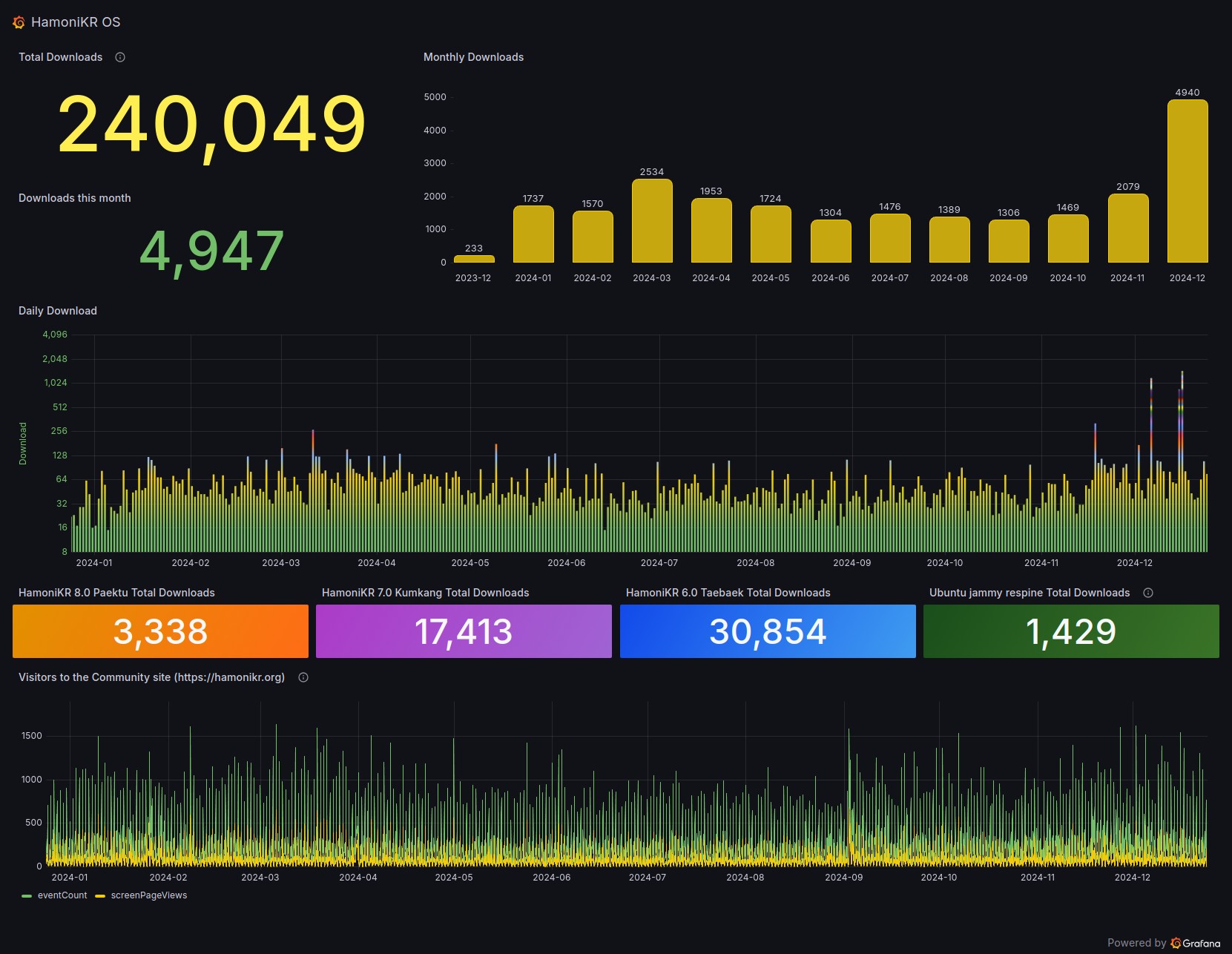Image resolution: width=1232 pixels, height=954 pixels.
Task: Click the green 1,429 Ubuntu jammy tile
Action: (x=1071, y=631)
